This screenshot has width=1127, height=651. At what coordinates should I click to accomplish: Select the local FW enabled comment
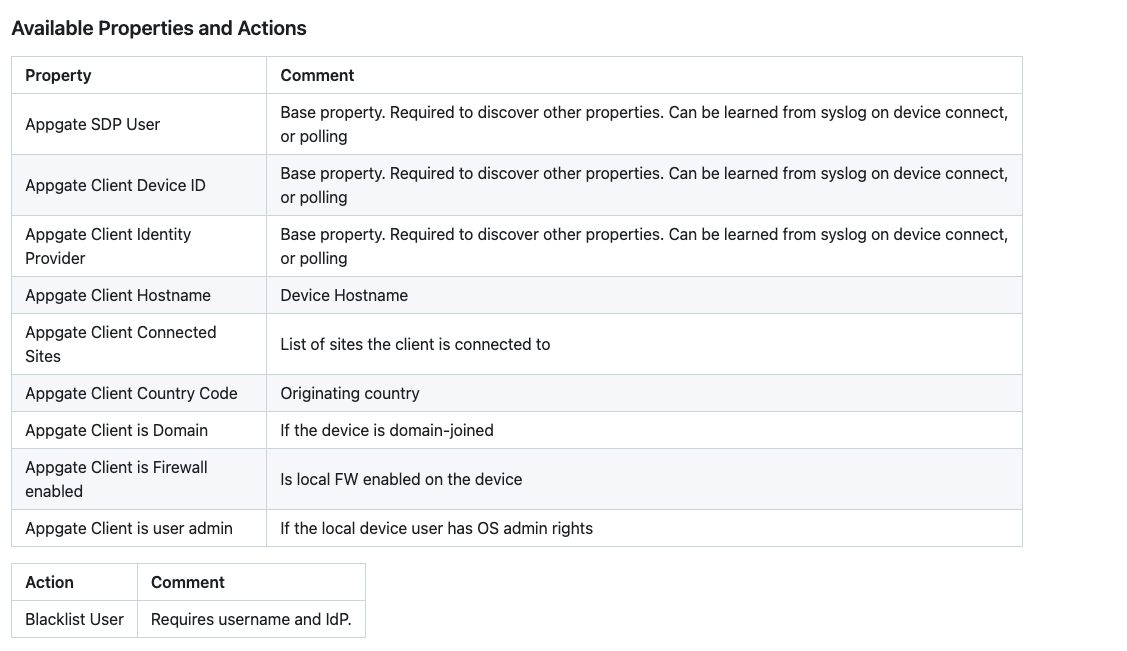point(401,479)
